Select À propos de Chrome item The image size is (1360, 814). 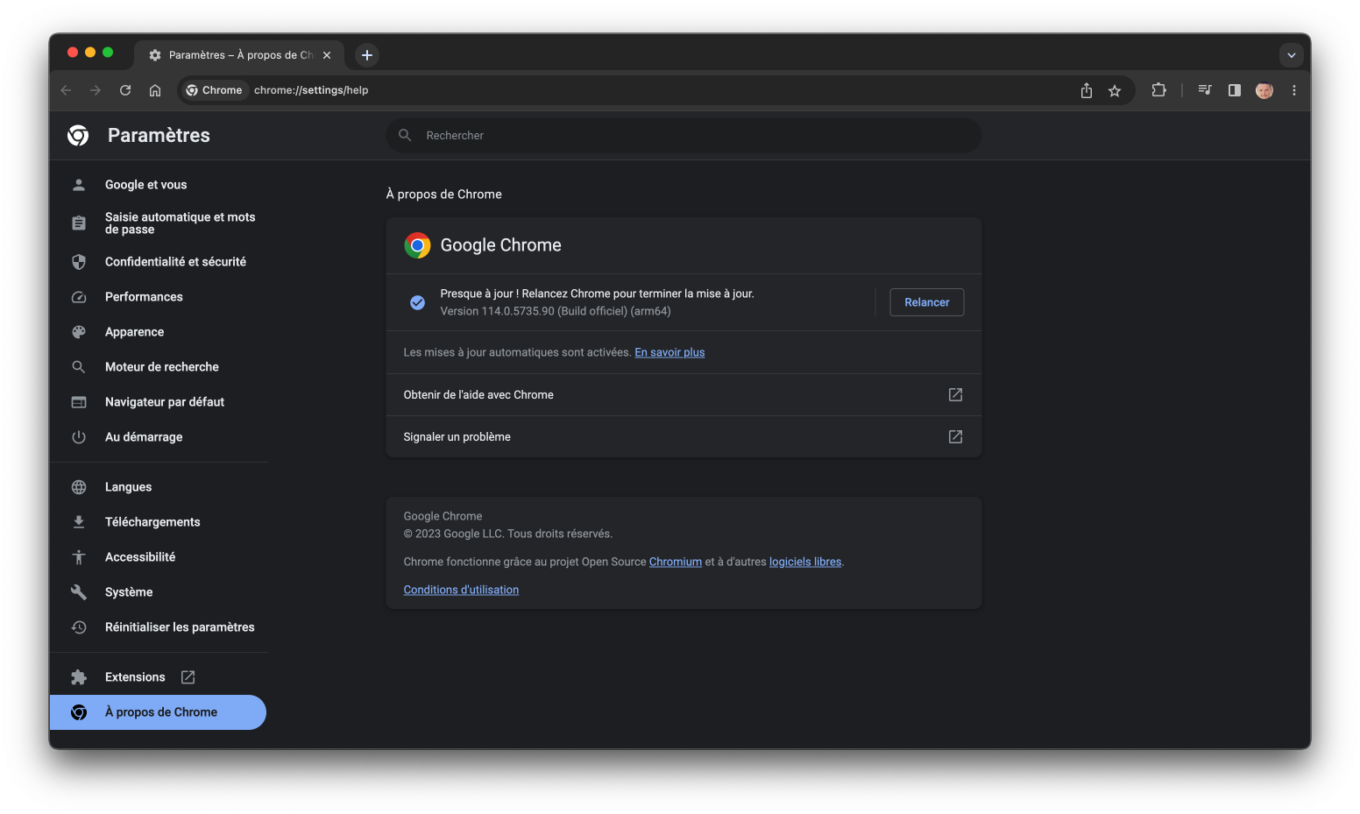tap(158, 712)
